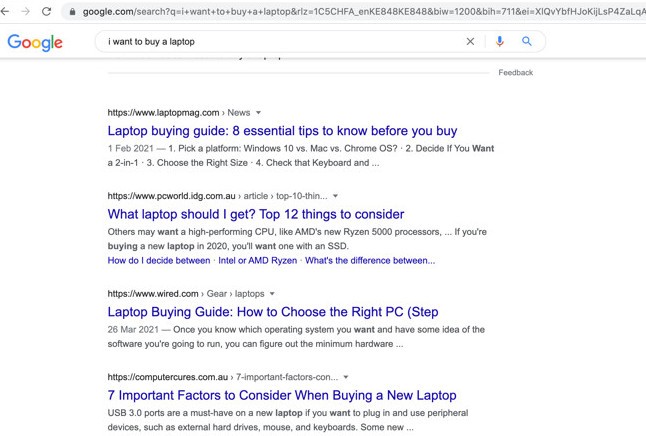Click the '26 Mar 2021' date text

coord(133,330)
